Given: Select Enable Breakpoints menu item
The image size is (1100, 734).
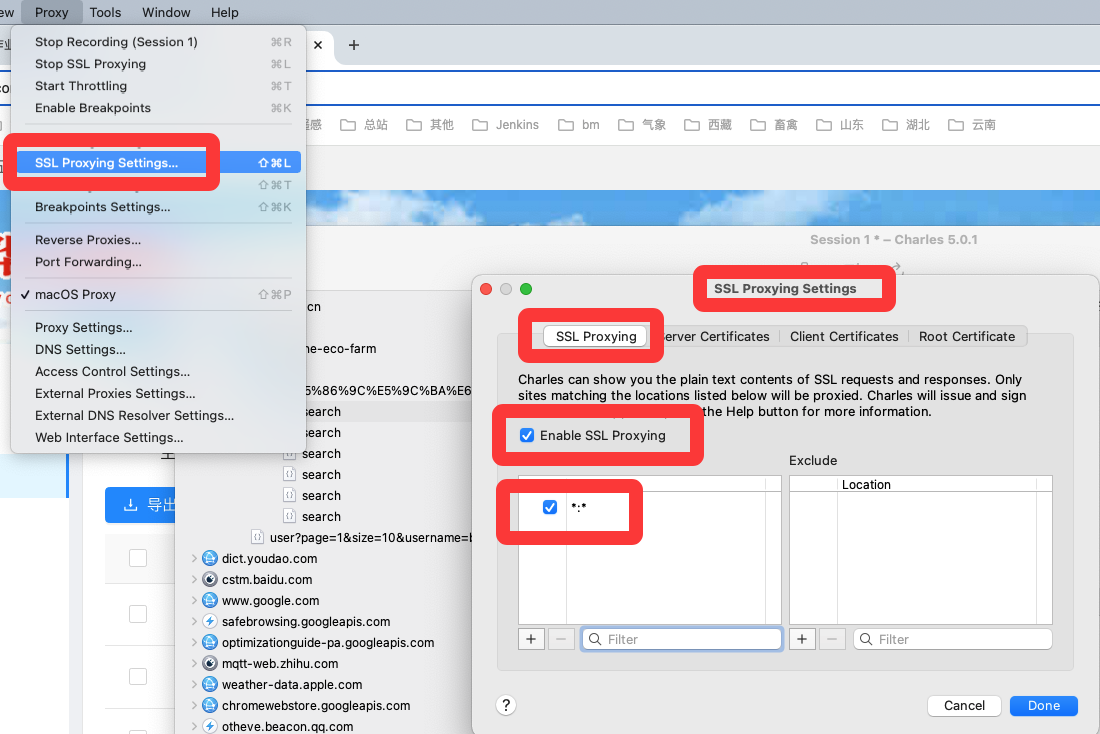Looking at the screenshot, I should click(159, 108).
